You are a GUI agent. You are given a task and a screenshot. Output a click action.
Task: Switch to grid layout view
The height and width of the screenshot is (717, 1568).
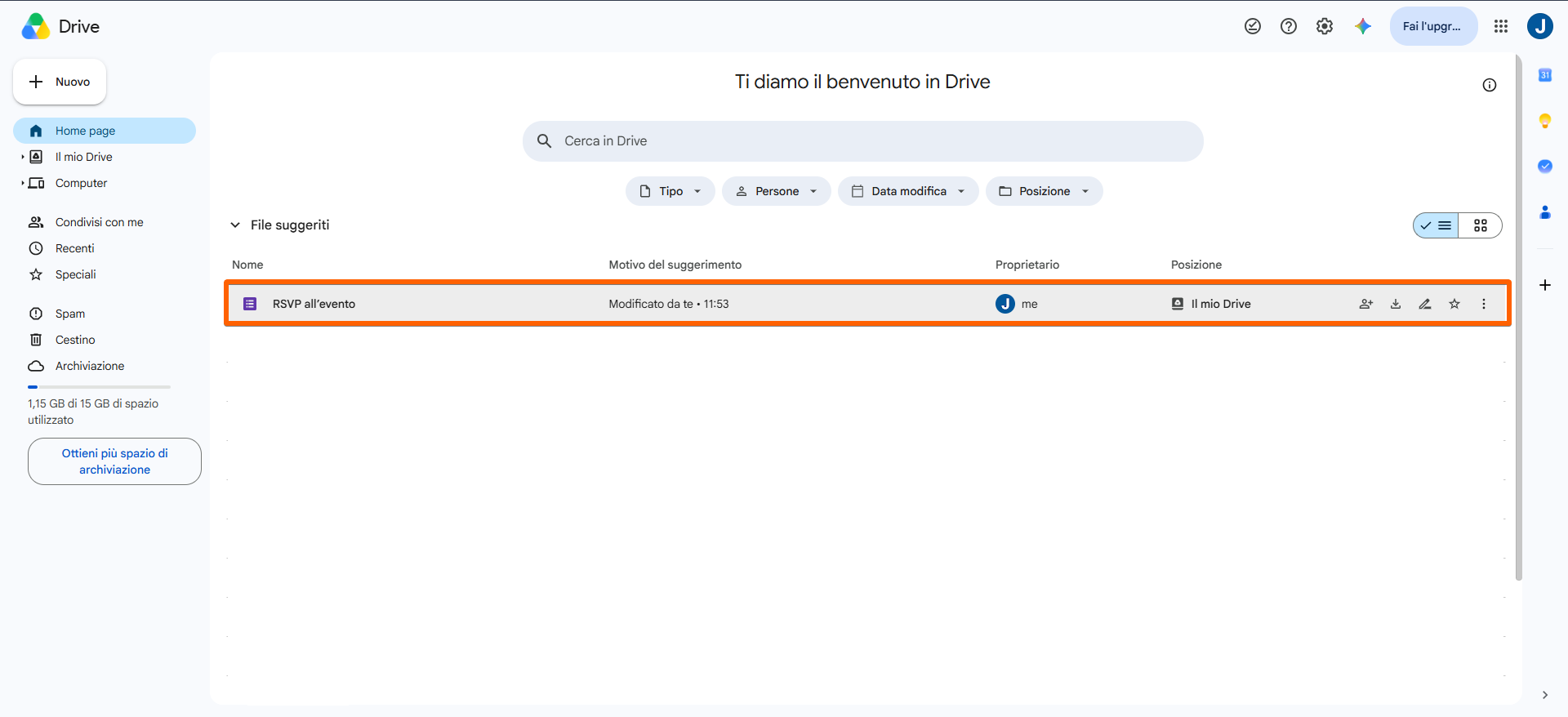click(x=1481, y=225)
